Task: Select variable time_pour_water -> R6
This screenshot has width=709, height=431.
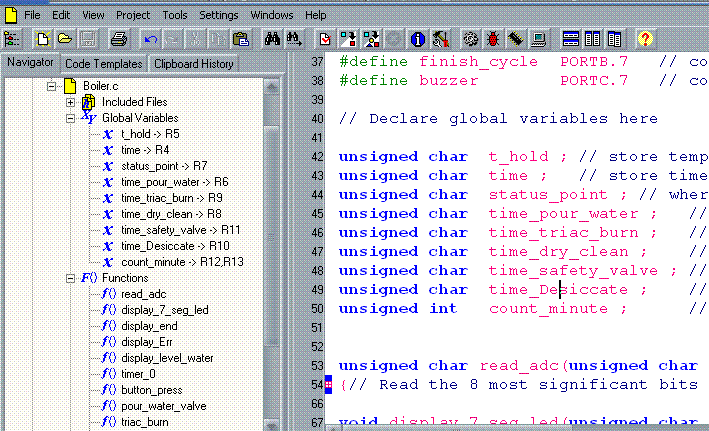Action: tap(175, 182)
